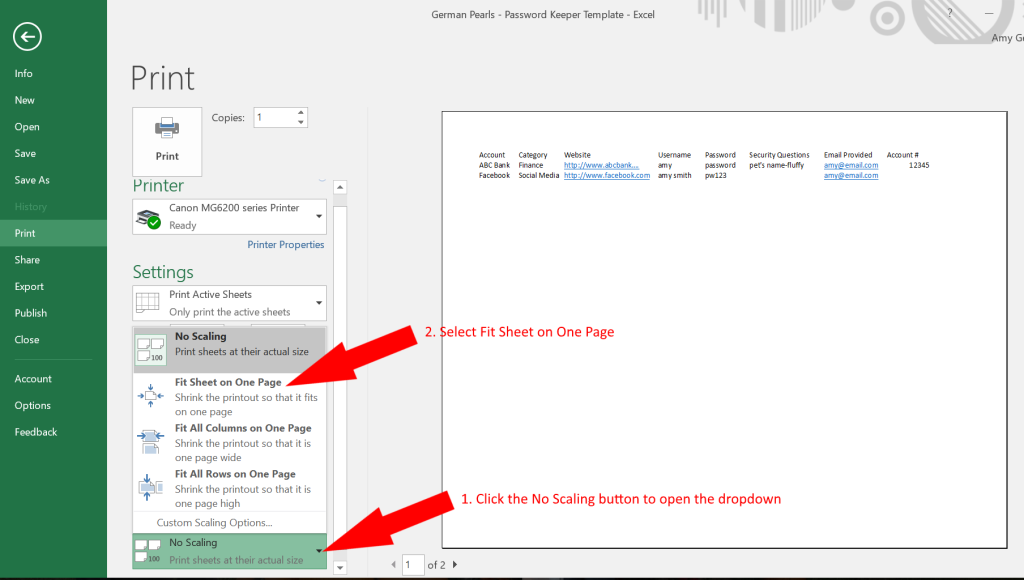Click the Fit Sheet on One Page icon

click(x=150, y=395)
